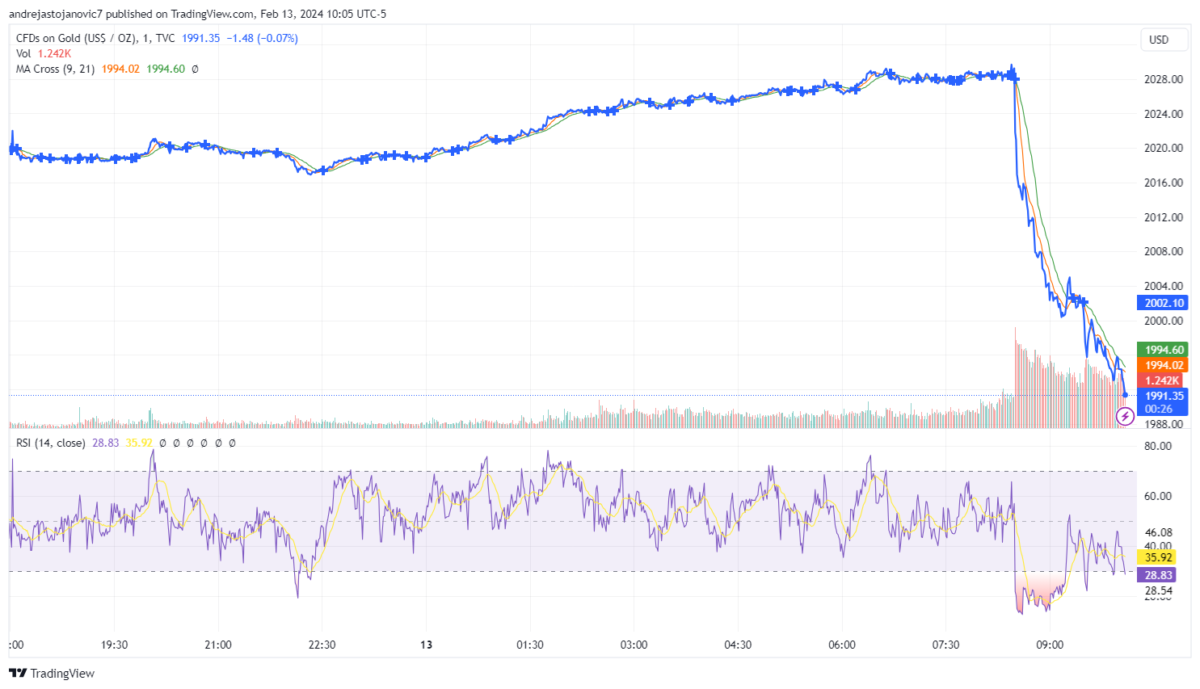Toggle the Vol indicator legend
This screenshot has width=1200, height=689.
point(24,52)
